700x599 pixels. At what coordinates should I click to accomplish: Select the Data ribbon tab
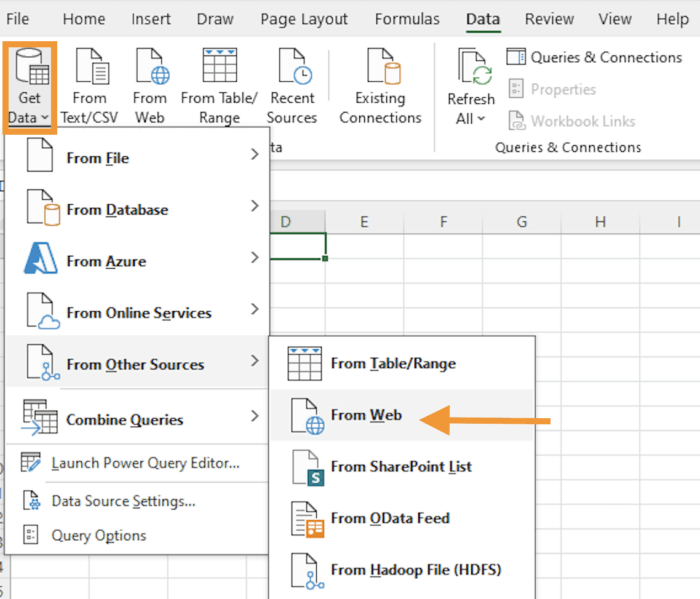tap(483, 19)
